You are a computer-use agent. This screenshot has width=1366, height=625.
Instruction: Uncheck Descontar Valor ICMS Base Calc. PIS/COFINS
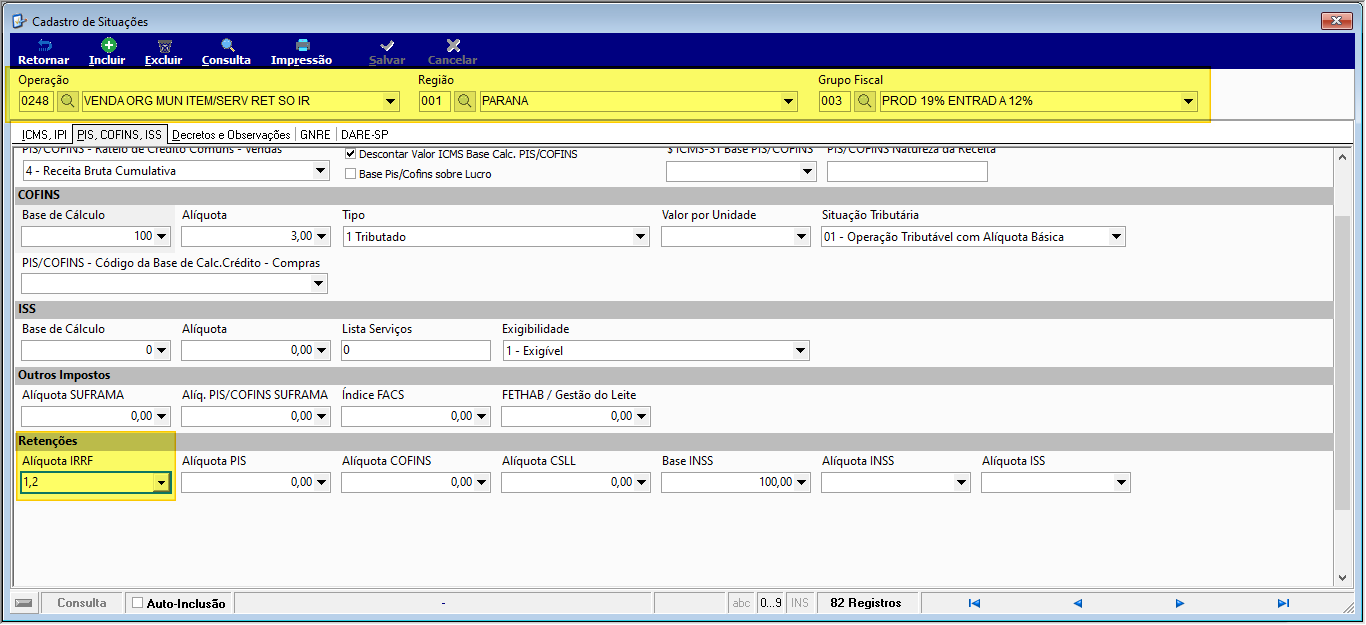[x=350, y=154]
